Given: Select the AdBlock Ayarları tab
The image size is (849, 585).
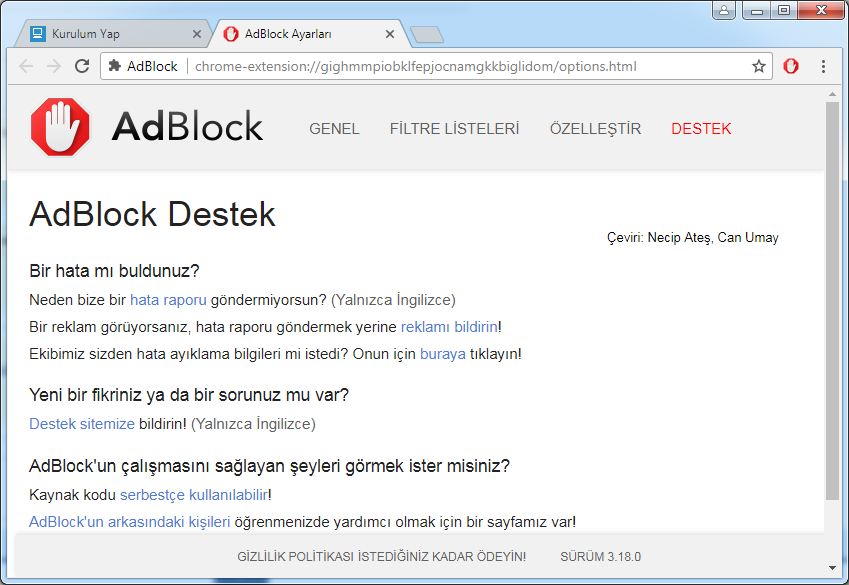Looking at the screenshot, I should [x=309, y=34].
